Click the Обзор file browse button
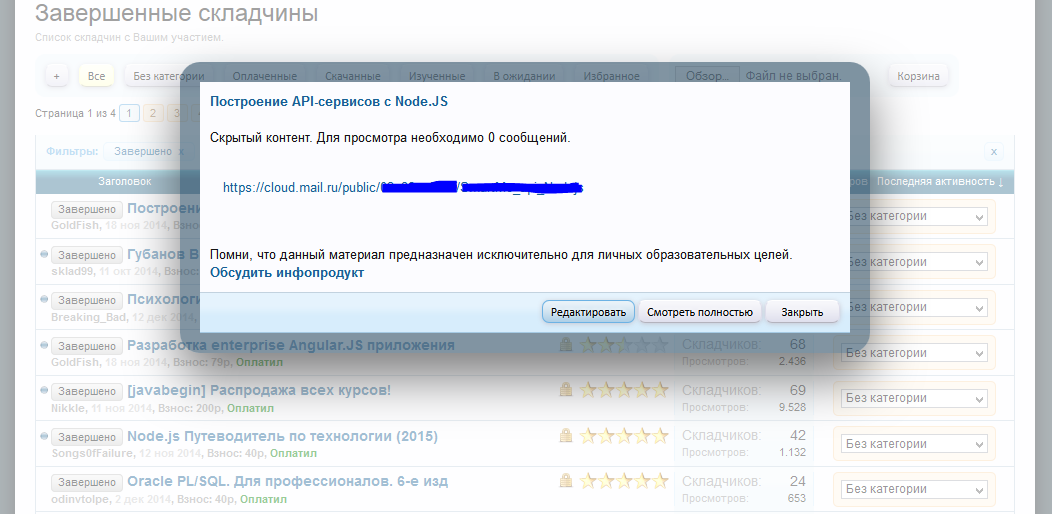This screenshot has width=1052, height=514. (x=707, y=76)
